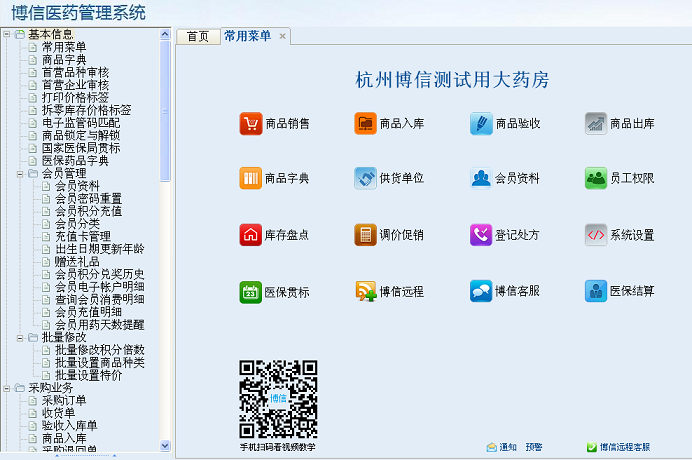Click the 商品入库 stock-in icon
The image size is (692, 460).
(365, 124)
